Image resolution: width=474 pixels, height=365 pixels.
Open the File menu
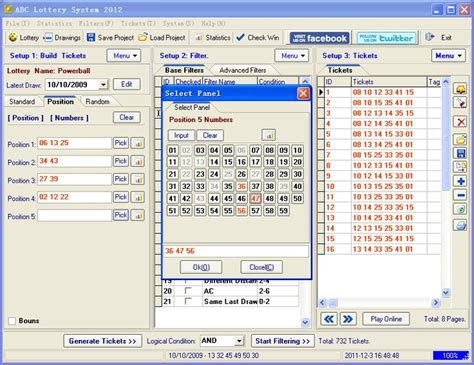tap(17, 23)
